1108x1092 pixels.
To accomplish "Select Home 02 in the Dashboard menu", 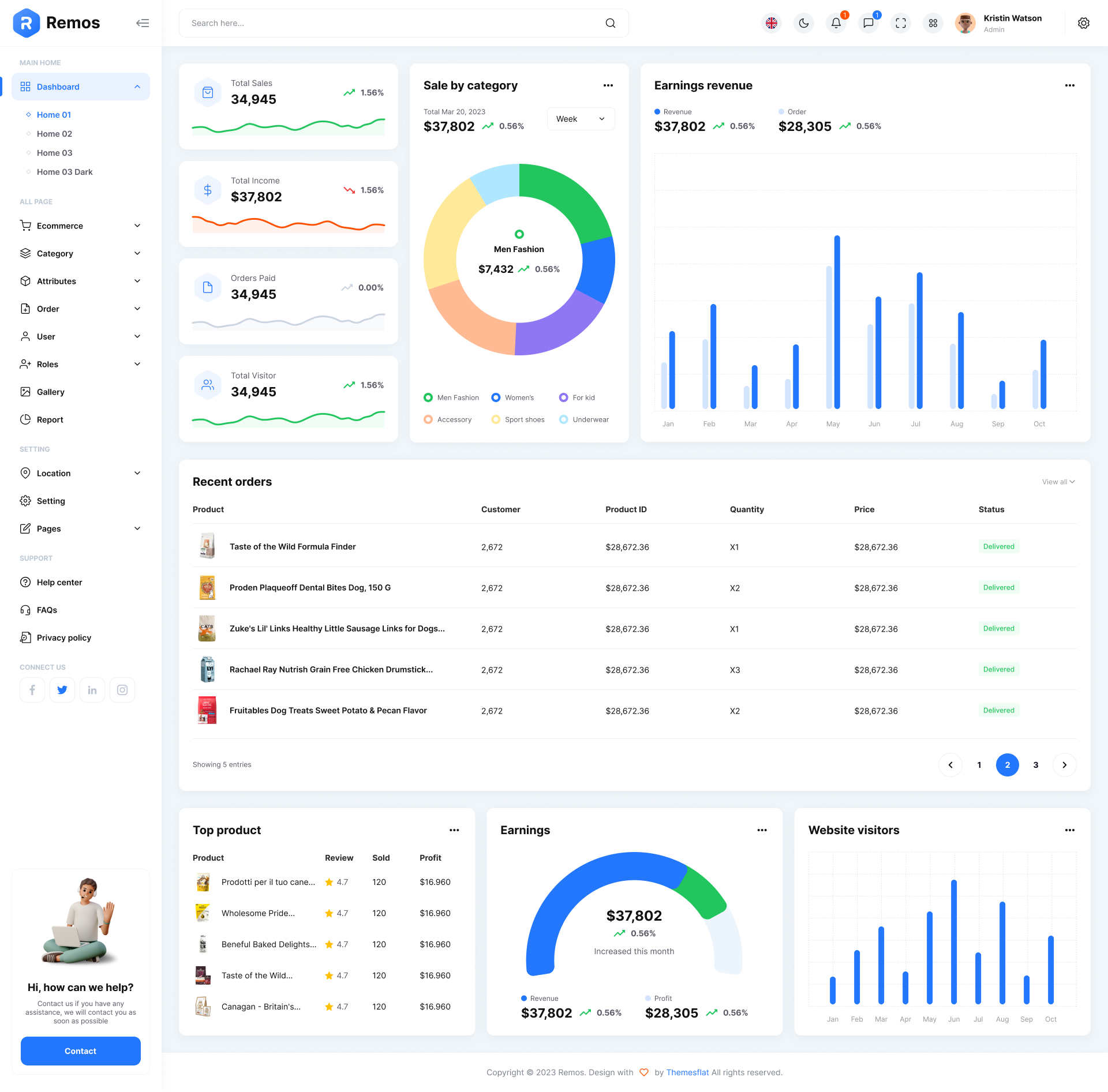I will [54, 133].
